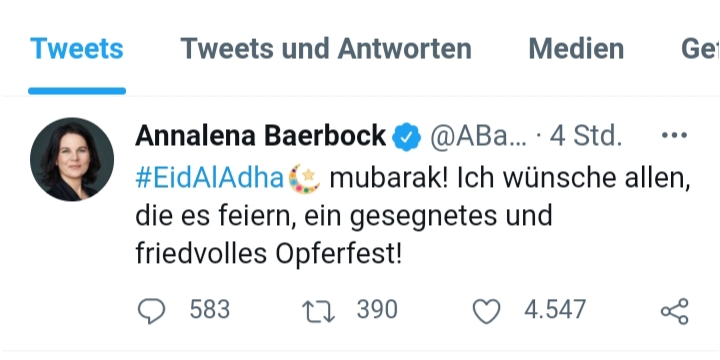Click the Annalena Baerbock display name
Screen dimensions: 720x360
click(260, 136)
